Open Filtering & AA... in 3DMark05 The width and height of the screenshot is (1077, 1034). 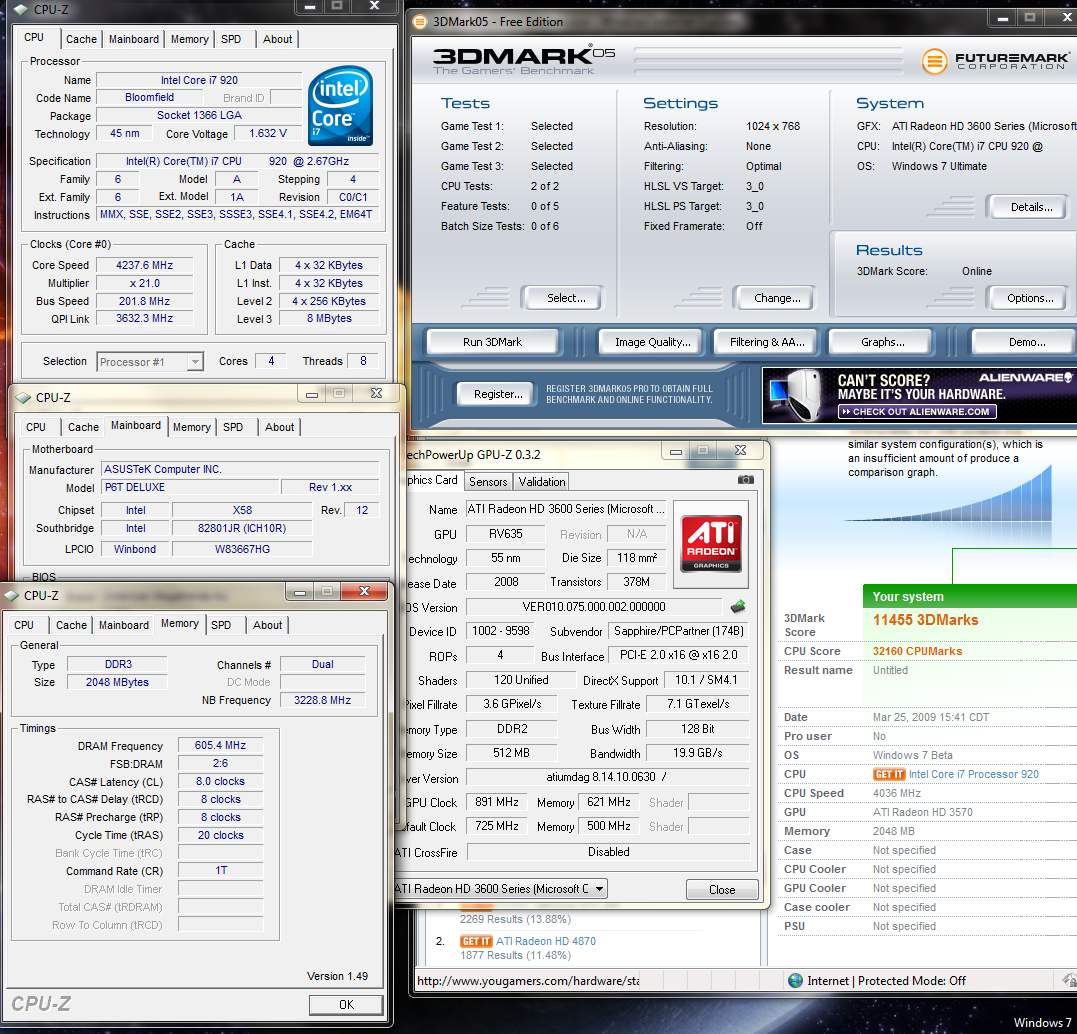coord(767,342)
